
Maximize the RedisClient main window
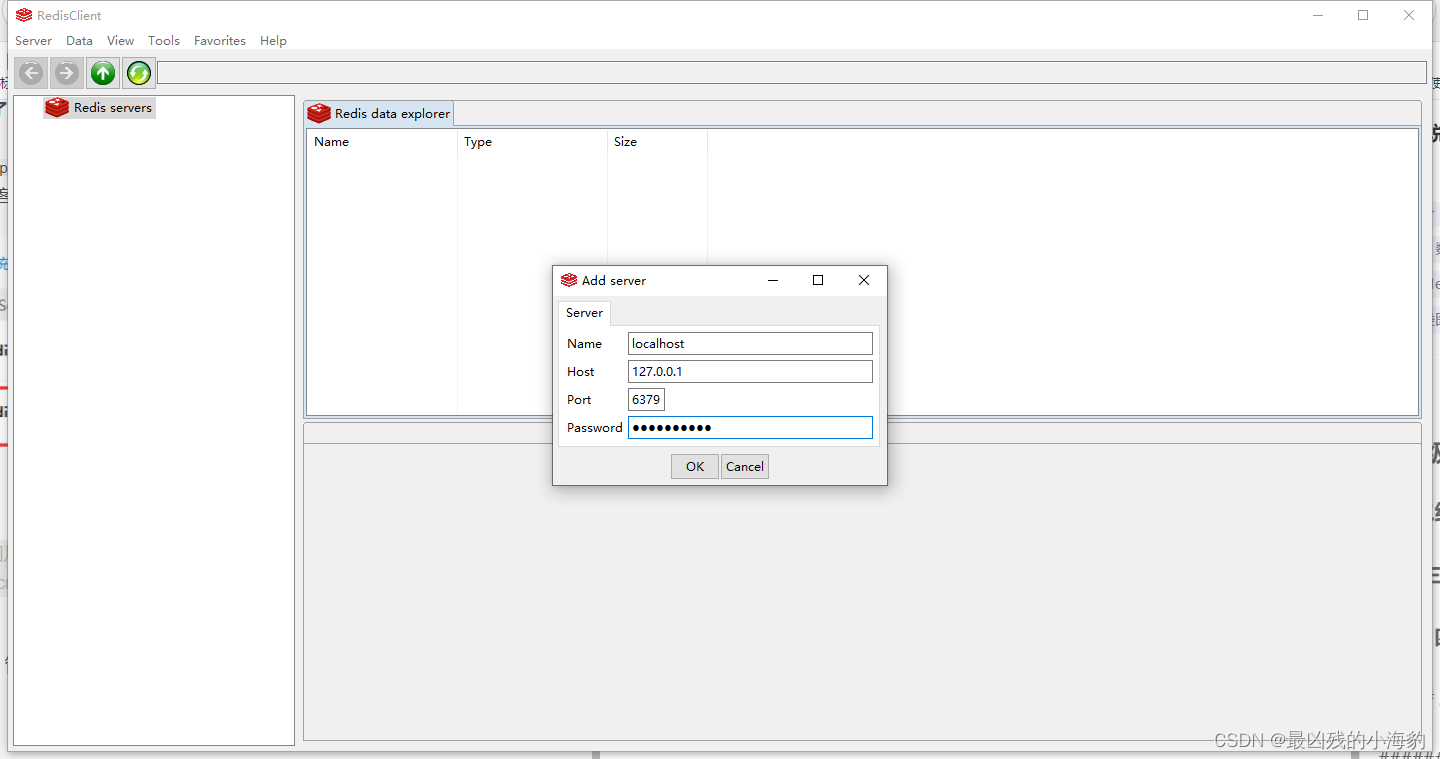[x=1363, y=15]
